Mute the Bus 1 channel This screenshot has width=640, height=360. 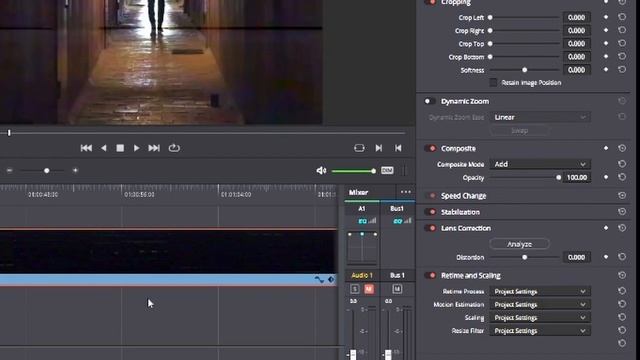tap(397, 289)
